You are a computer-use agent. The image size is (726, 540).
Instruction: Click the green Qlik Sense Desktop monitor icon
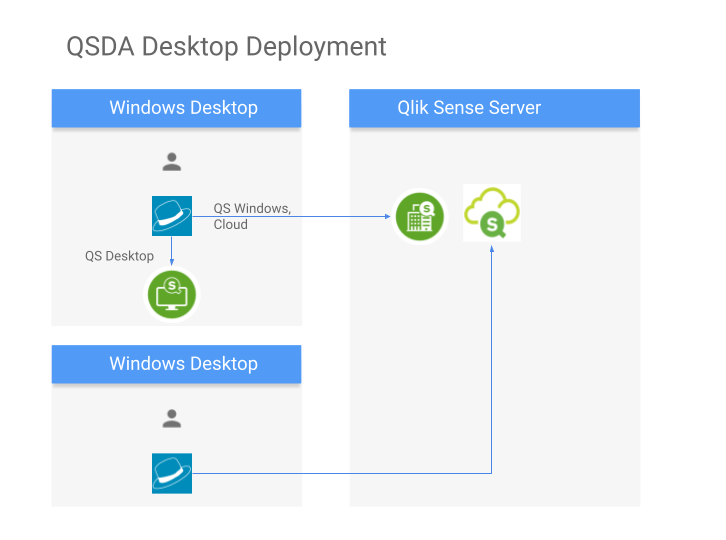tap(172, 295)
